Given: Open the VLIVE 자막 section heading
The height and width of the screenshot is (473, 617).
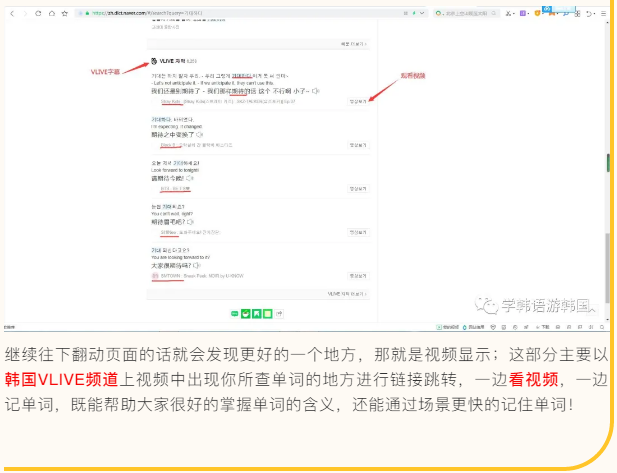Looking at the screenshot, I should click(172, 61).
